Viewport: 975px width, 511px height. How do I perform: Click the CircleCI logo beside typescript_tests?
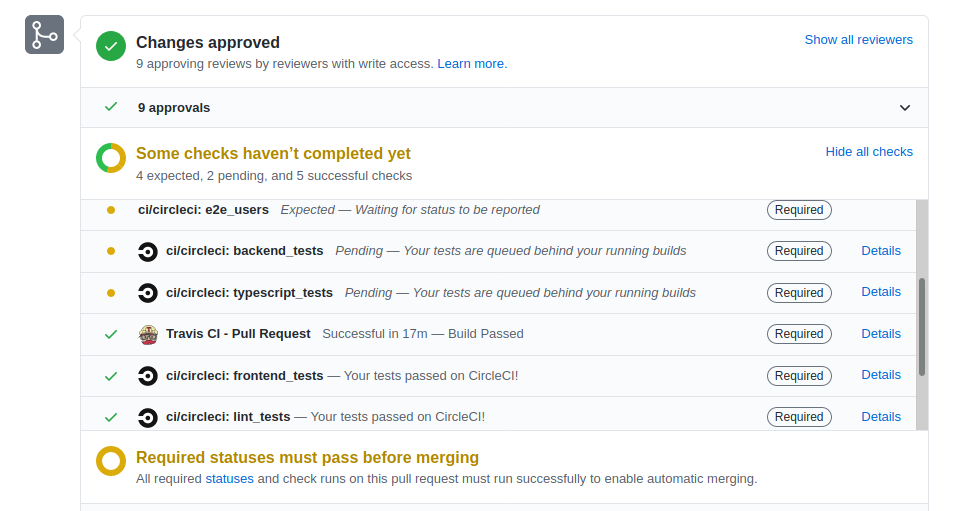pyautogui.click(x=148, y=293)
